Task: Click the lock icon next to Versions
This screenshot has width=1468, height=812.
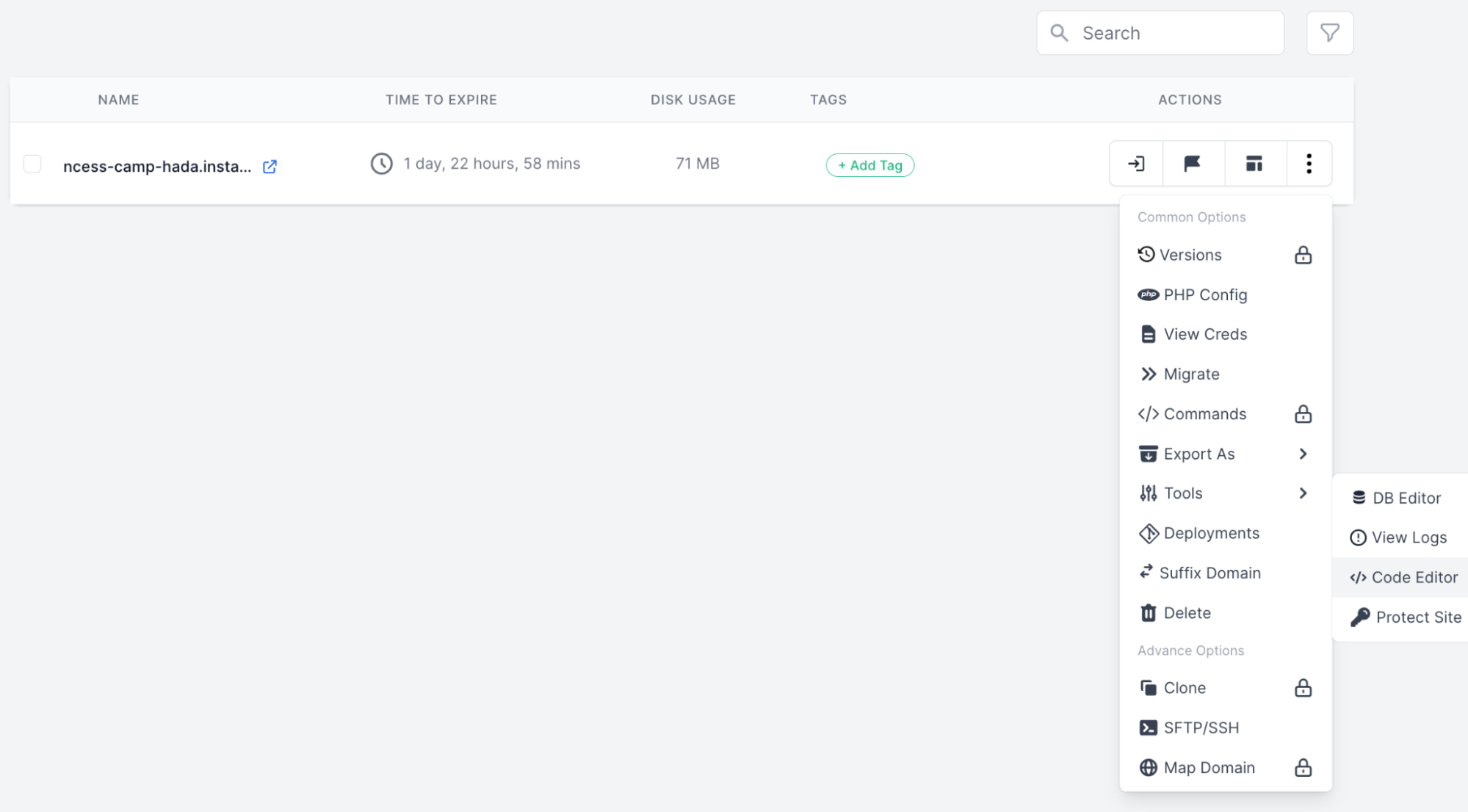Action: click(1303, 255)
